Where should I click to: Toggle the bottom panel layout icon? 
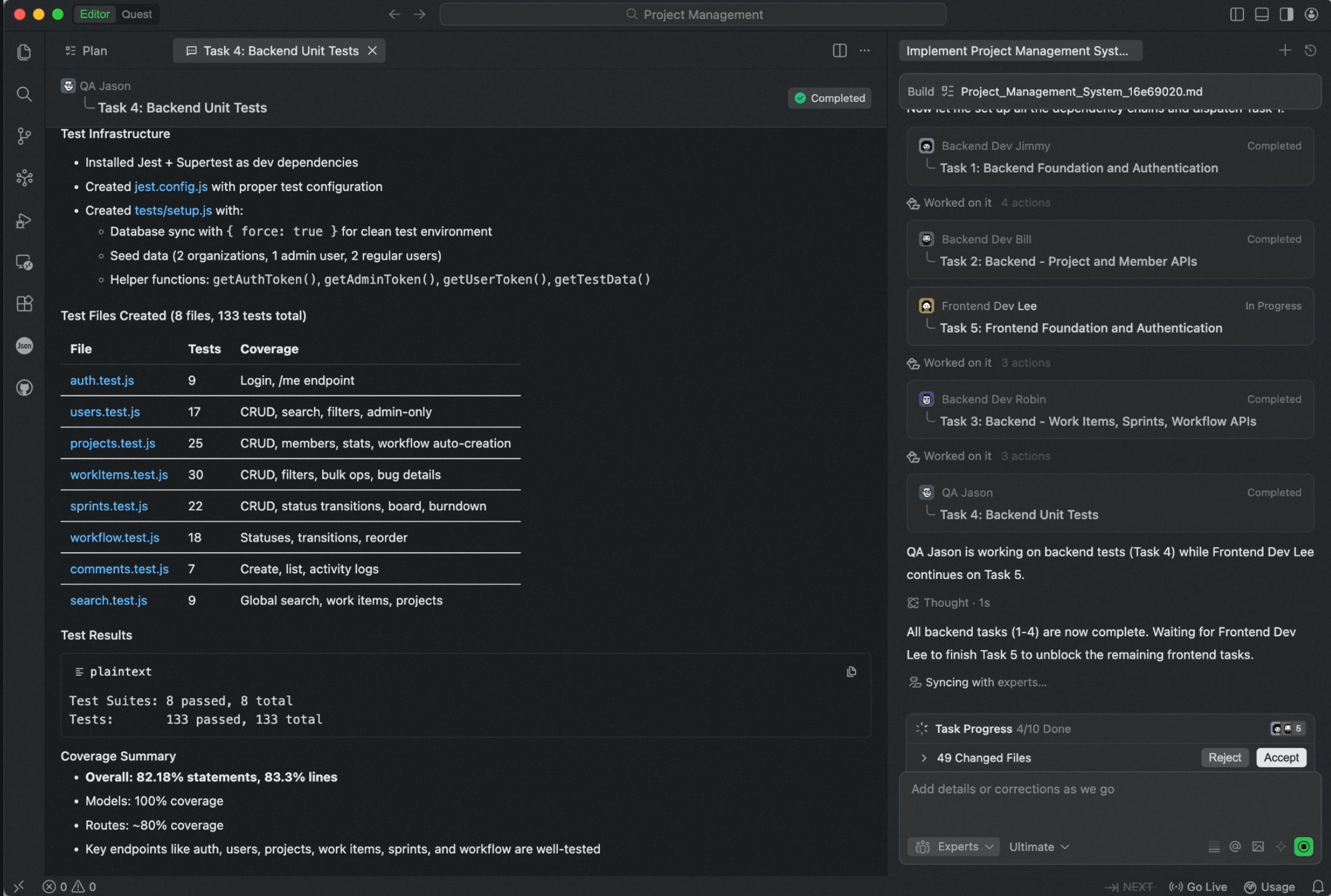[x=1262, y=14]
